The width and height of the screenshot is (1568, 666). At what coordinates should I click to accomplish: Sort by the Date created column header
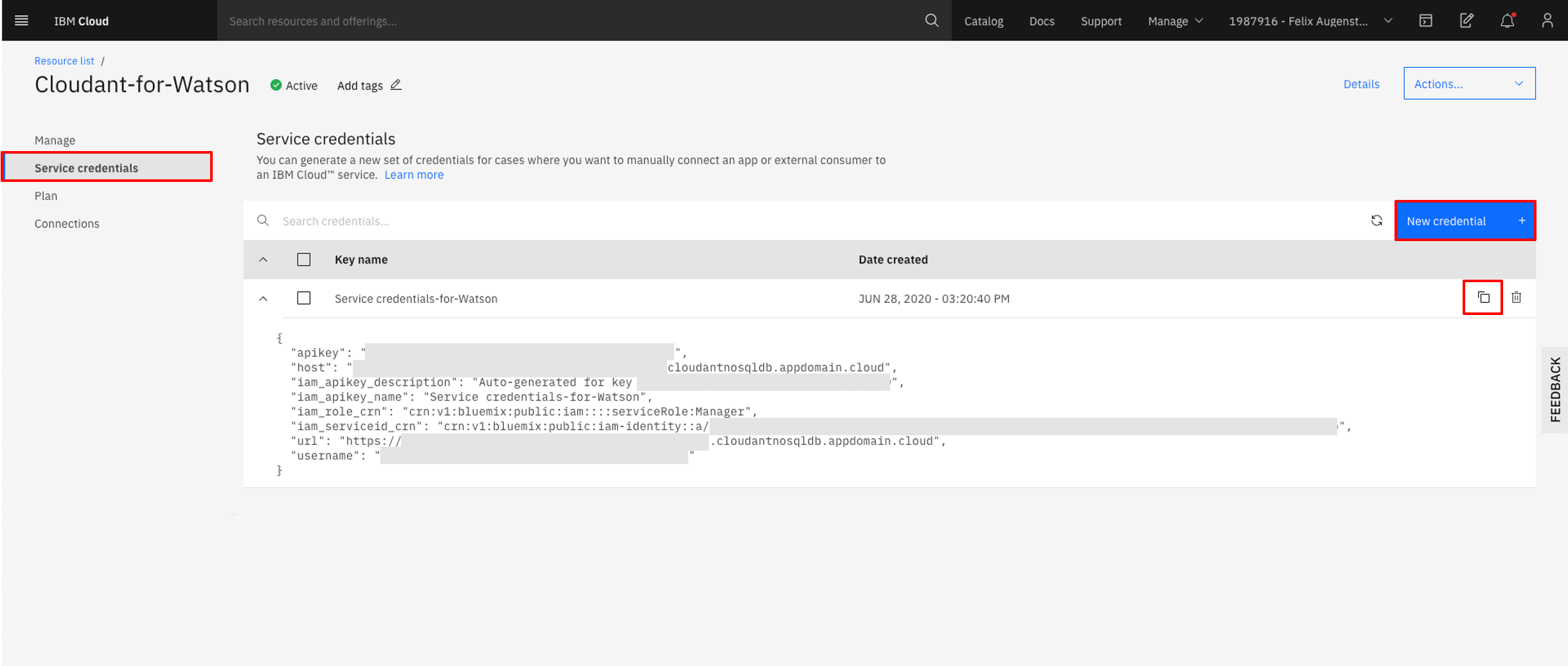pos(893,259)
